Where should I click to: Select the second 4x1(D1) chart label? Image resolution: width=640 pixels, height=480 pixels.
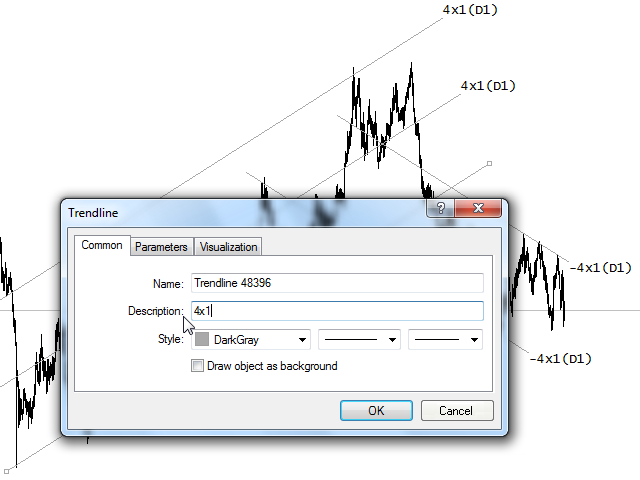[x=488, y=86]
